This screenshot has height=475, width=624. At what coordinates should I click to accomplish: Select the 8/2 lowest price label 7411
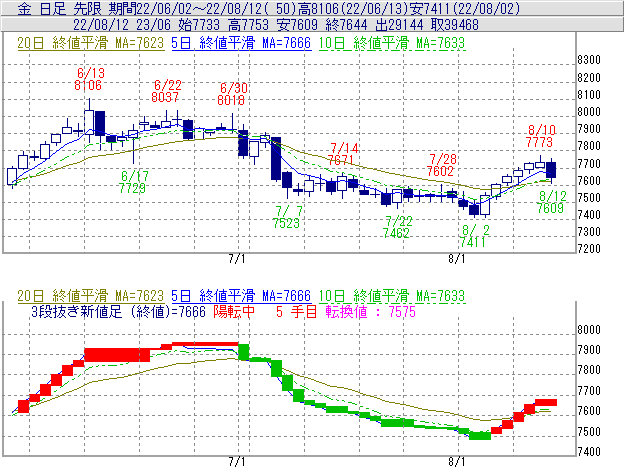tap(472, 242)
